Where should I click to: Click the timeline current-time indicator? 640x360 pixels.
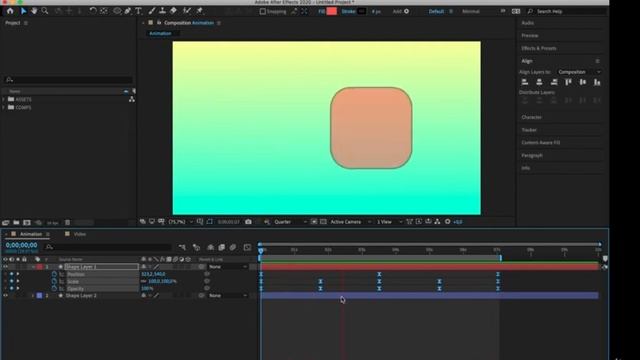[x=261, y=250]
